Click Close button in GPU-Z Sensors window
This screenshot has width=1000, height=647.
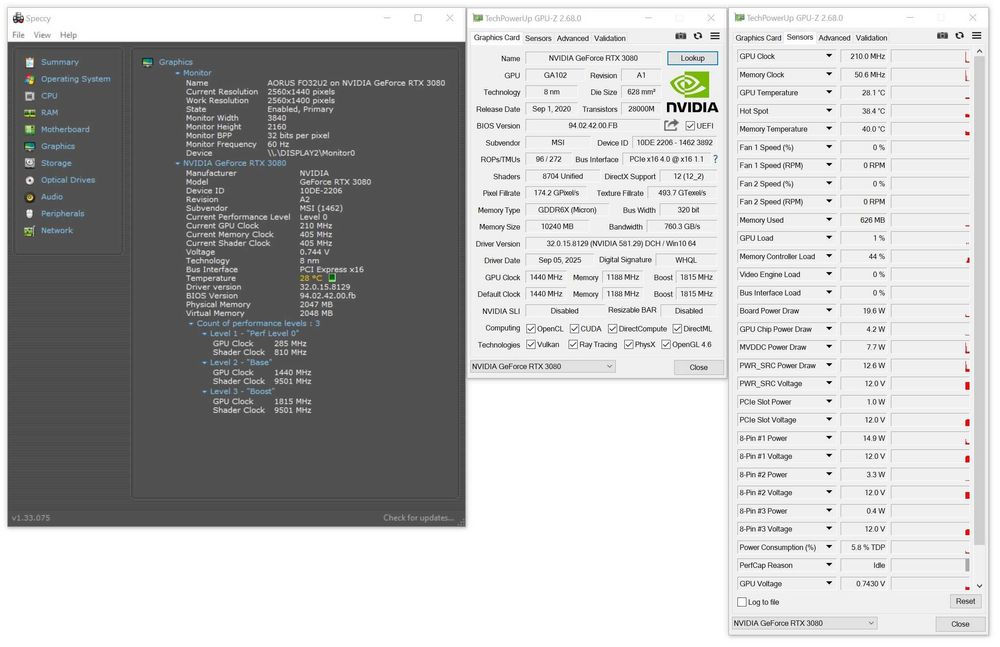tap(960, 623)
